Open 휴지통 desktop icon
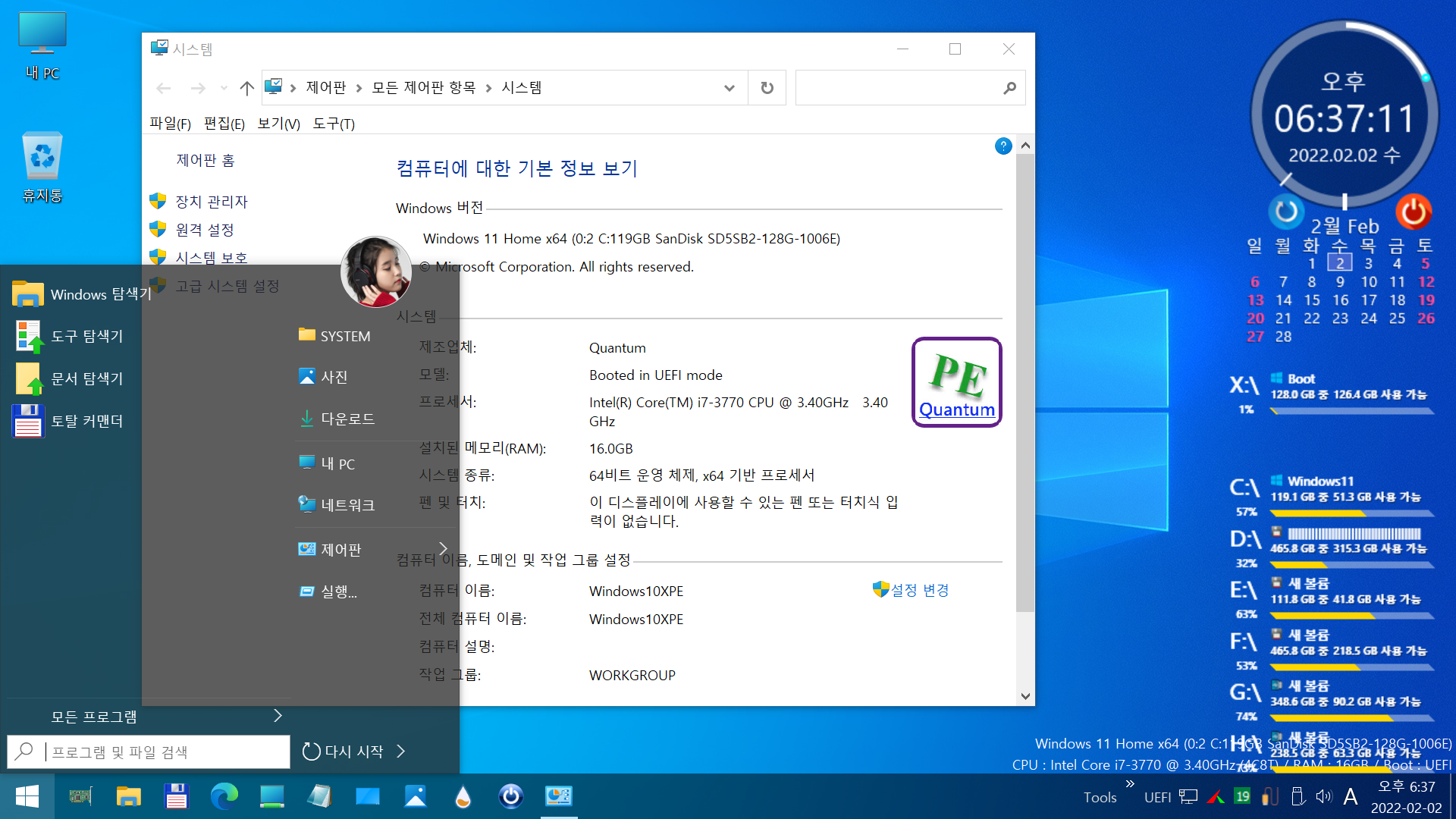 [x=42, y=168]
